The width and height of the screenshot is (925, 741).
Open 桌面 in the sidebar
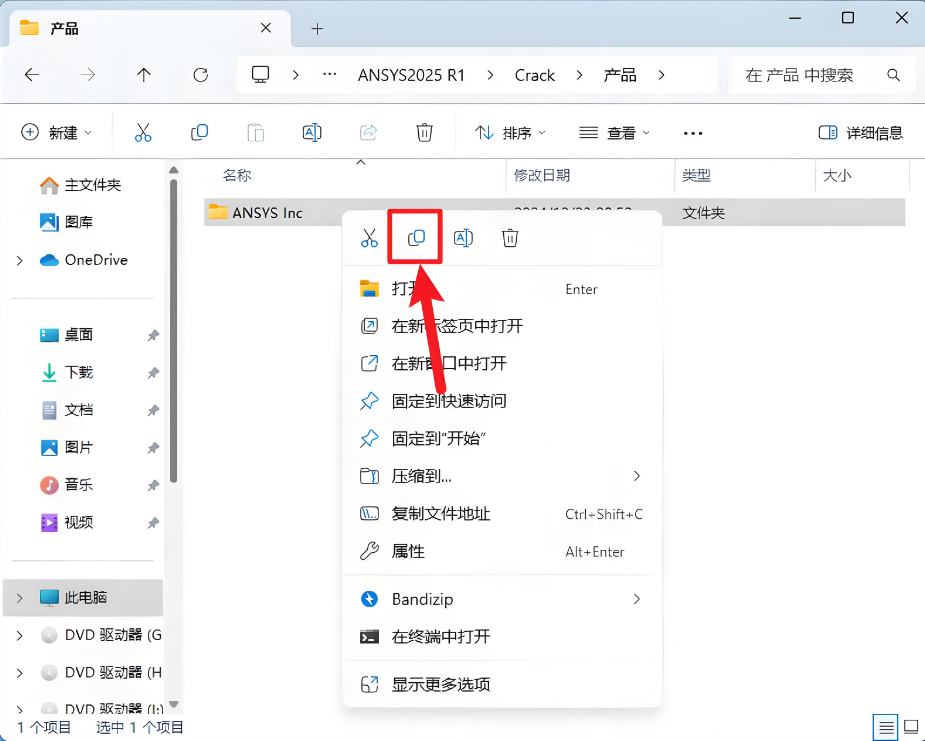pyautogui.click(x=67, y=335)
